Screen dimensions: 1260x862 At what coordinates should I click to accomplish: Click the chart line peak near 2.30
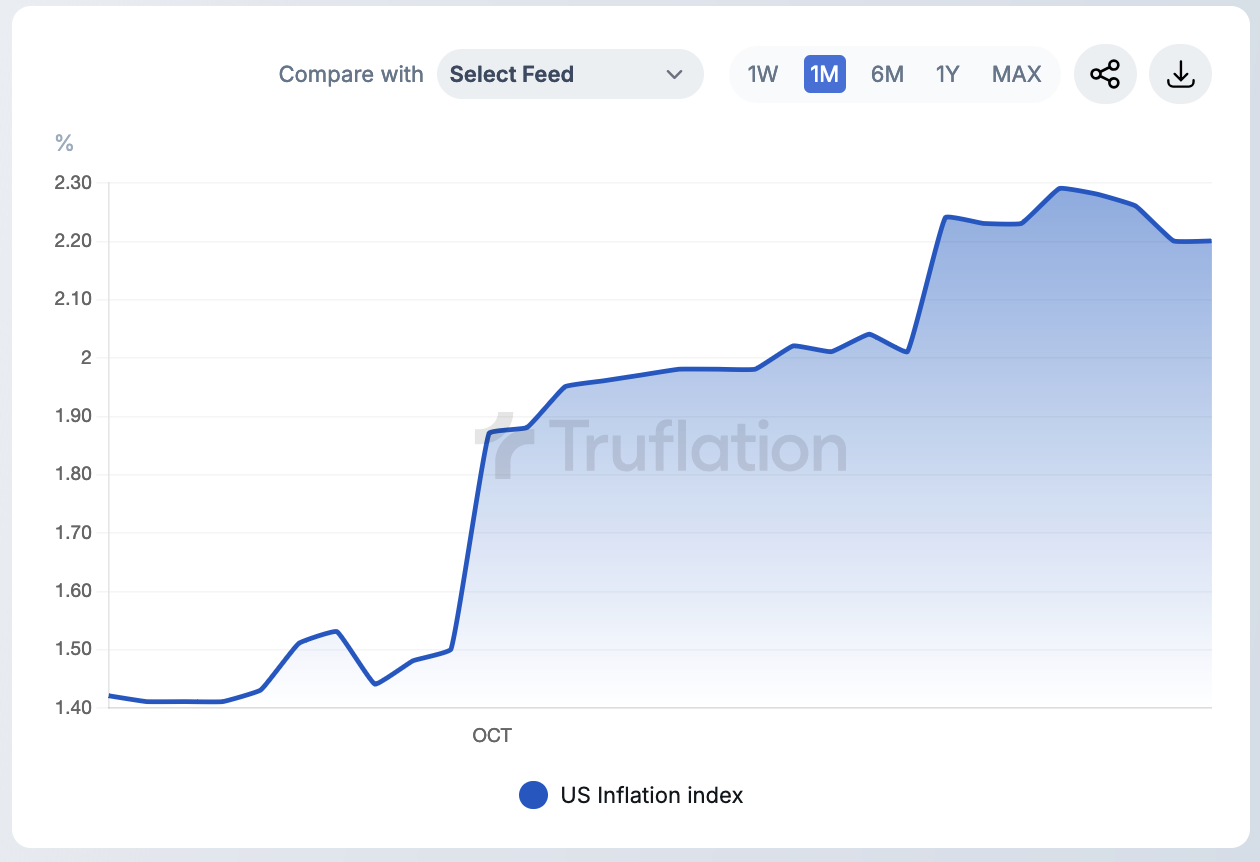pyautogui.click(x=1061, y=188)
